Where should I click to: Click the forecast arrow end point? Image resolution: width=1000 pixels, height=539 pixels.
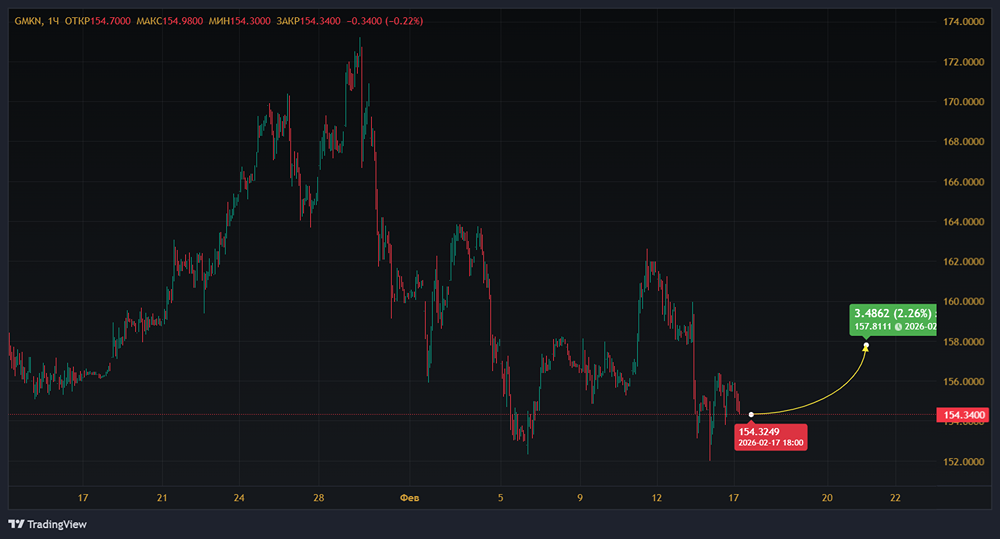pyautogui.click(x=866, y=347)
